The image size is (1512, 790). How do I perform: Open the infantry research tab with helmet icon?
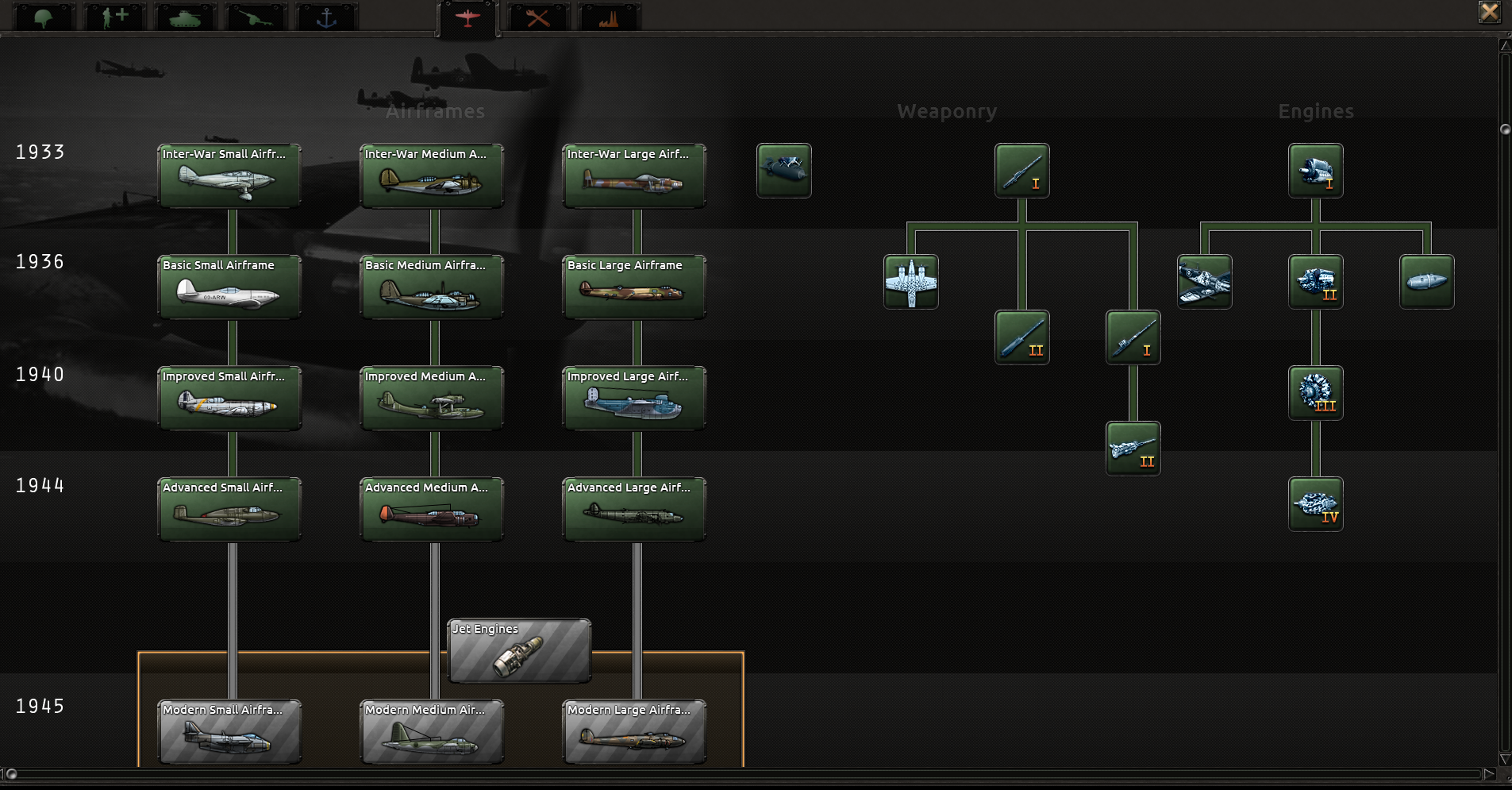click(x=44, y=15)
